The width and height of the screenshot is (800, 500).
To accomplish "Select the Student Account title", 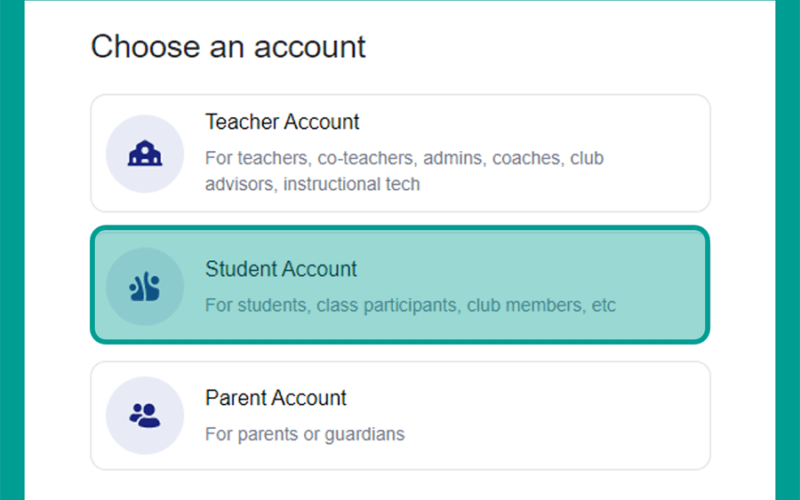I will tap(281, 269).
